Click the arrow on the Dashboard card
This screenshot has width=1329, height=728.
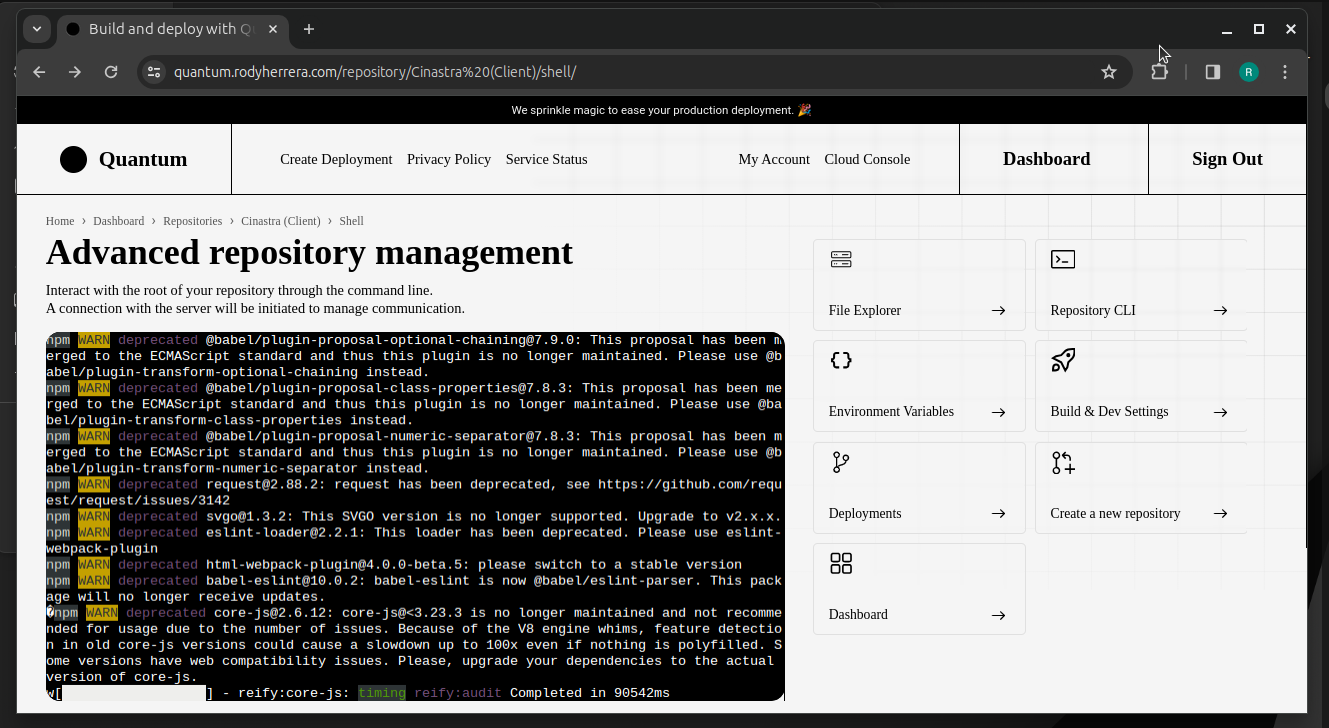pos(998,615)
